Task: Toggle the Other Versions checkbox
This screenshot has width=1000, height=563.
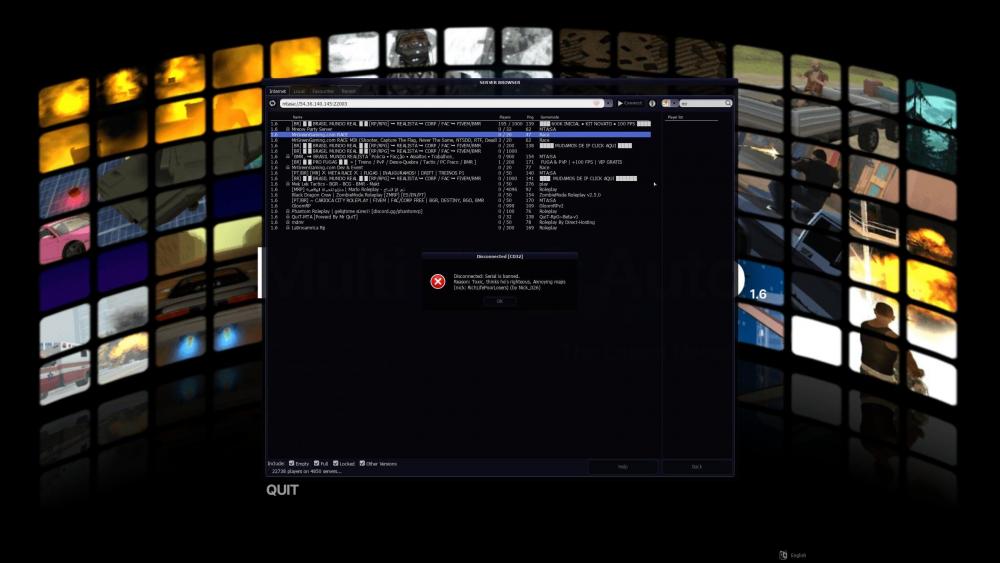Action: [x=361, y=463]
